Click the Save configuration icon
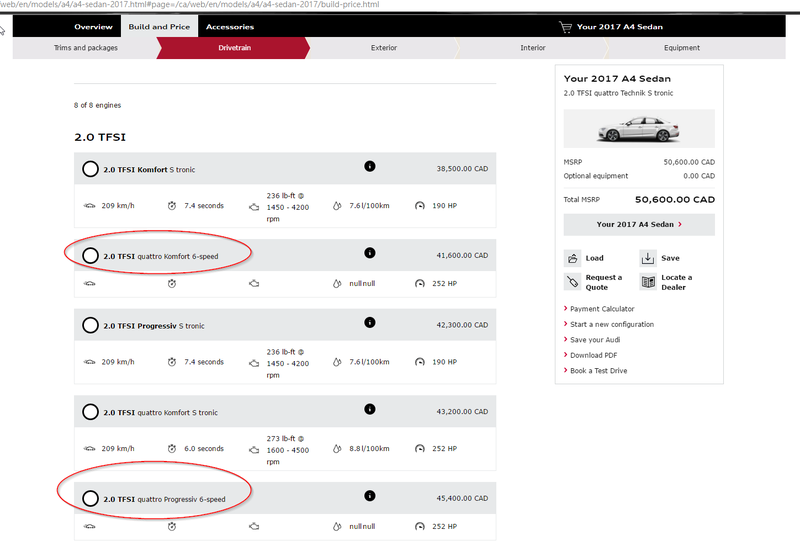The width and height of the screenshot is (800, 546). (x=648, y=258)
